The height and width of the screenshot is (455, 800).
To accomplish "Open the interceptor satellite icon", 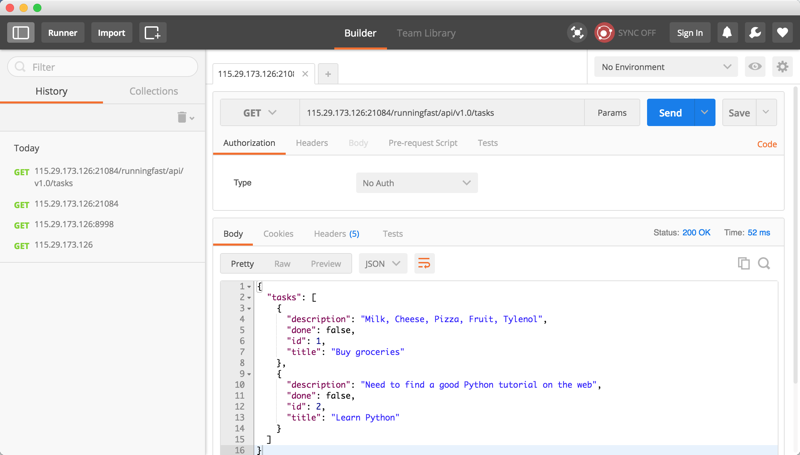I will coord(577,33).
